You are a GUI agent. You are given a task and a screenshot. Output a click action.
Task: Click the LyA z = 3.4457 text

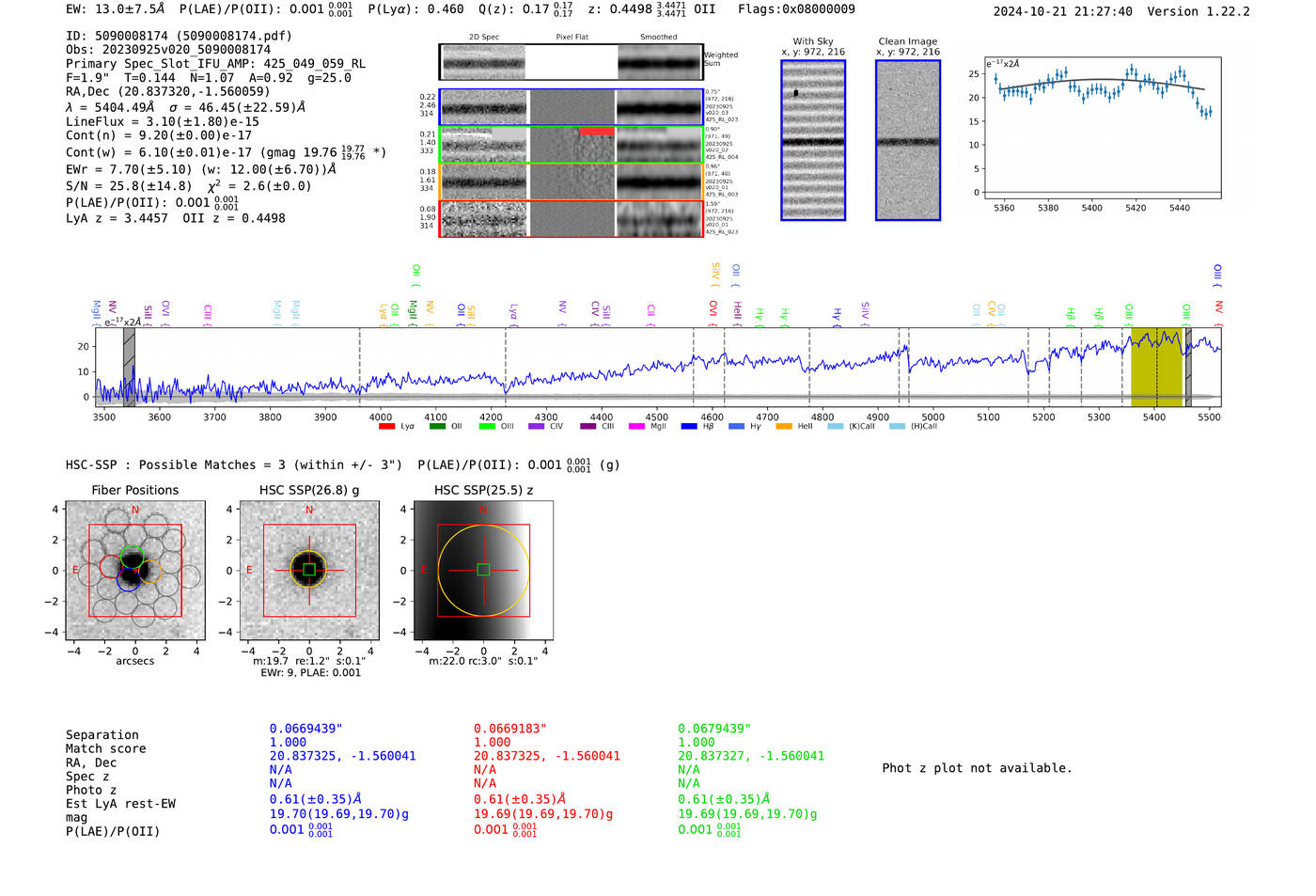point(117,218)
